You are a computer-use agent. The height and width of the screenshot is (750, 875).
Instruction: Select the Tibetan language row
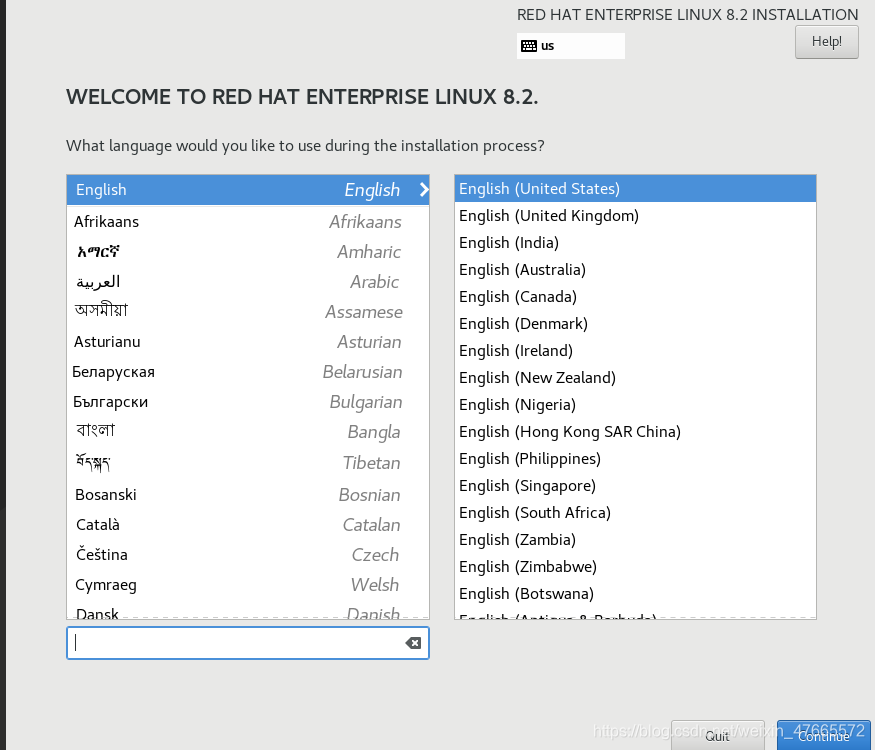click(248, 463)
